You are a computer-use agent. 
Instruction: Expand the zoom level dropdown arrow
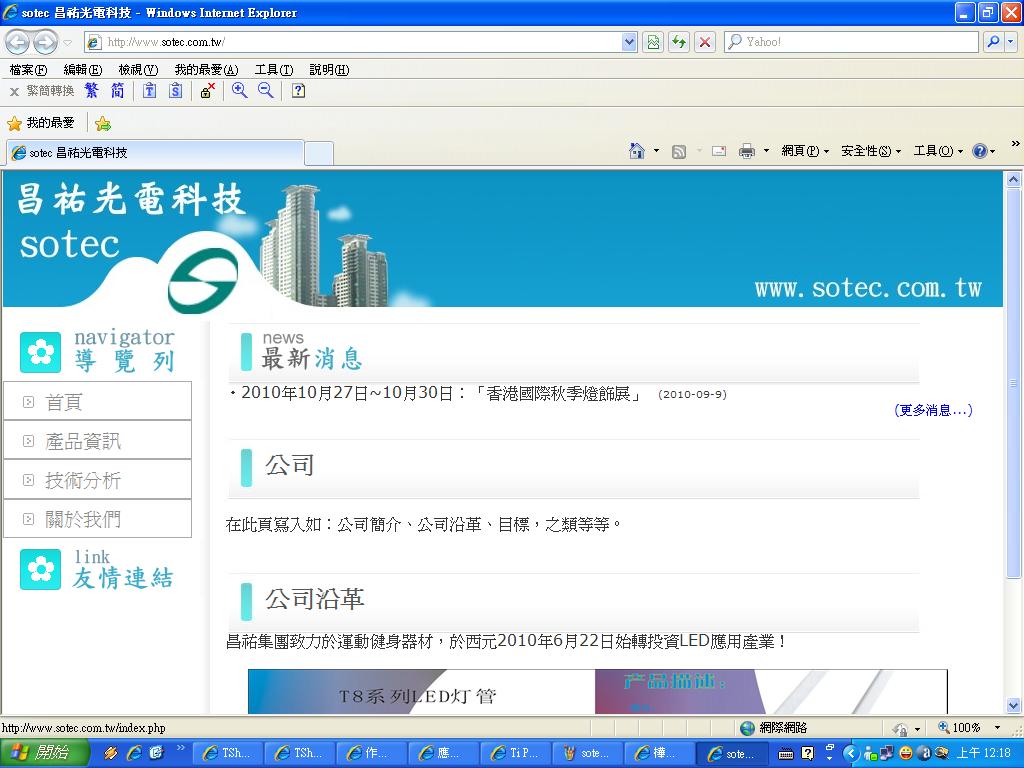point(997,728)
